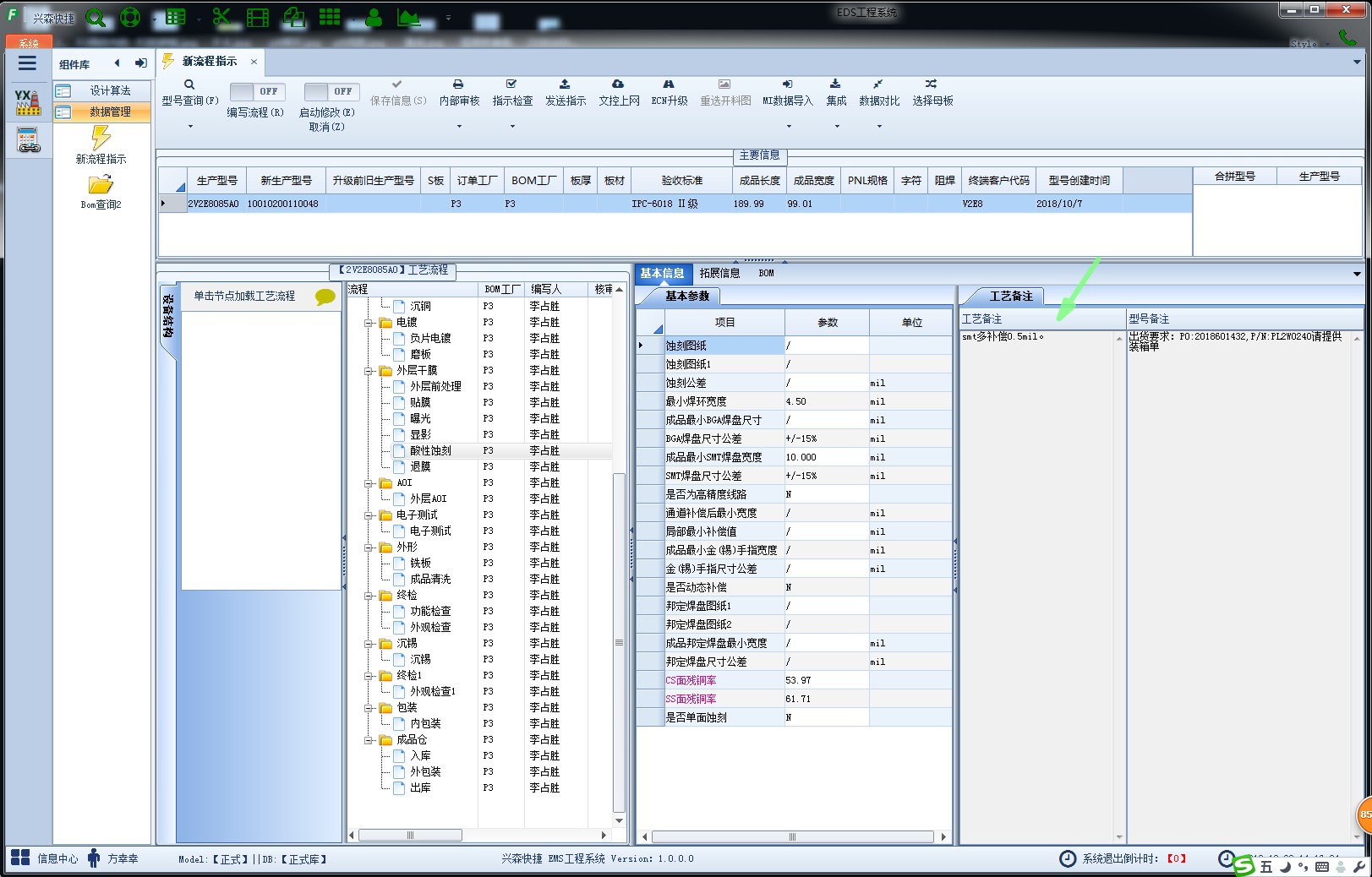Run 指示检查 check icon
The height and width of the screenshot is (877, 1372).
click(x=511, y=84)
